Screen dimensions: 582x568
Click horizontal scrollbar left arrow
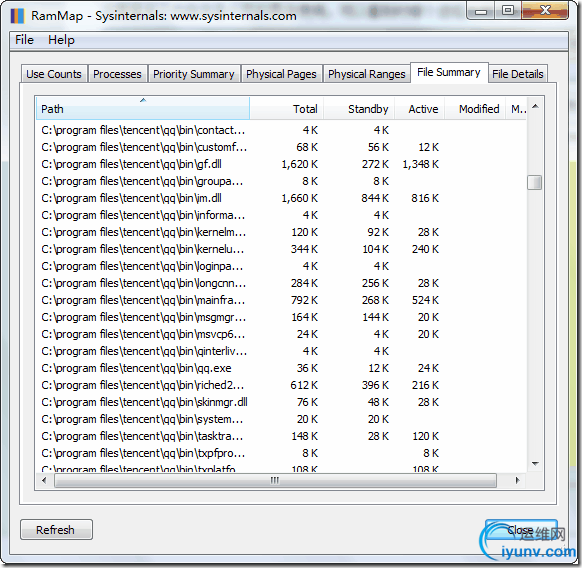click(45, 480)
